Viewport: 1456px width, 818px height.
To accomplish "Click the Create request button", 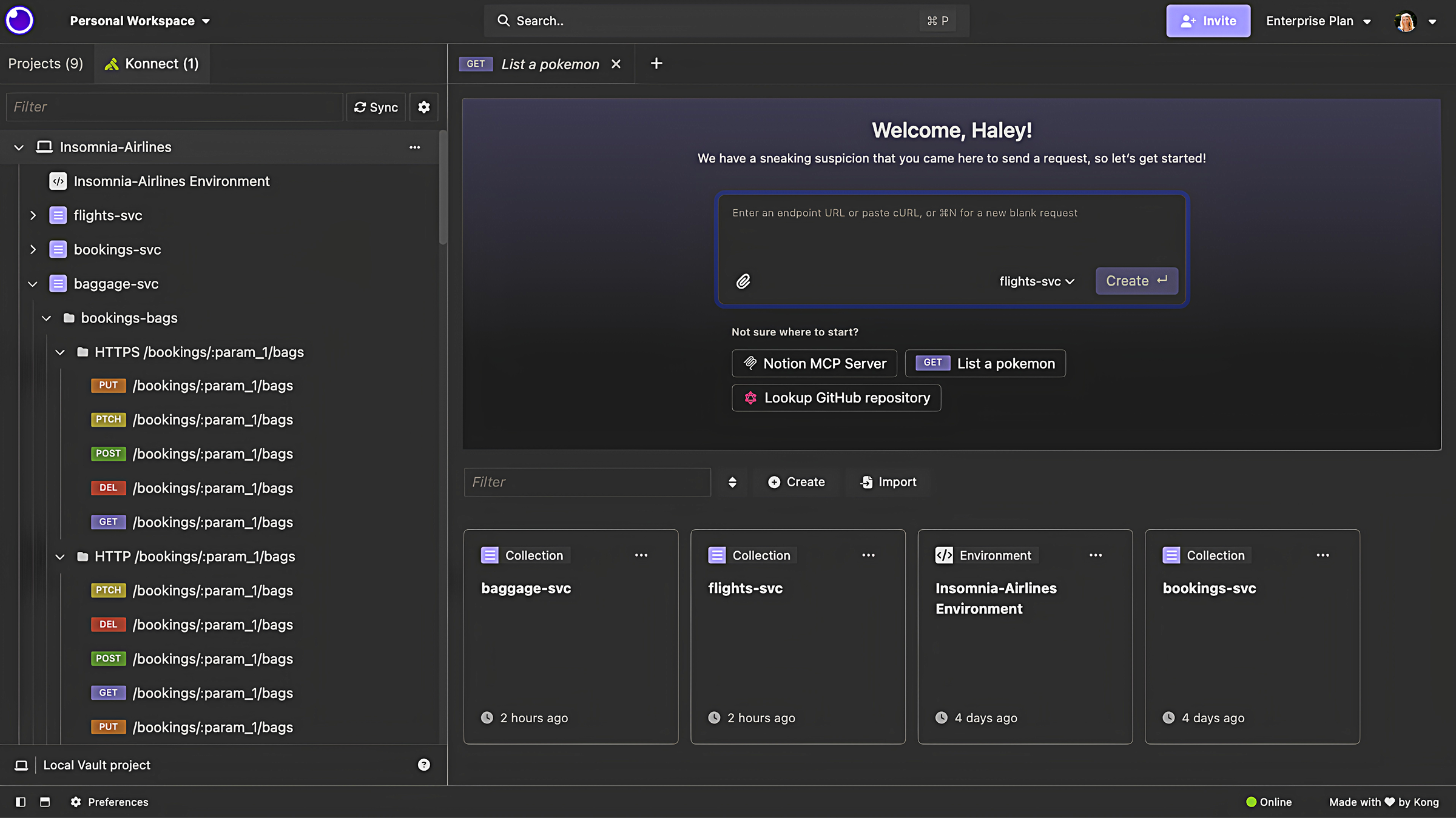I will (x=1136, y=281).
